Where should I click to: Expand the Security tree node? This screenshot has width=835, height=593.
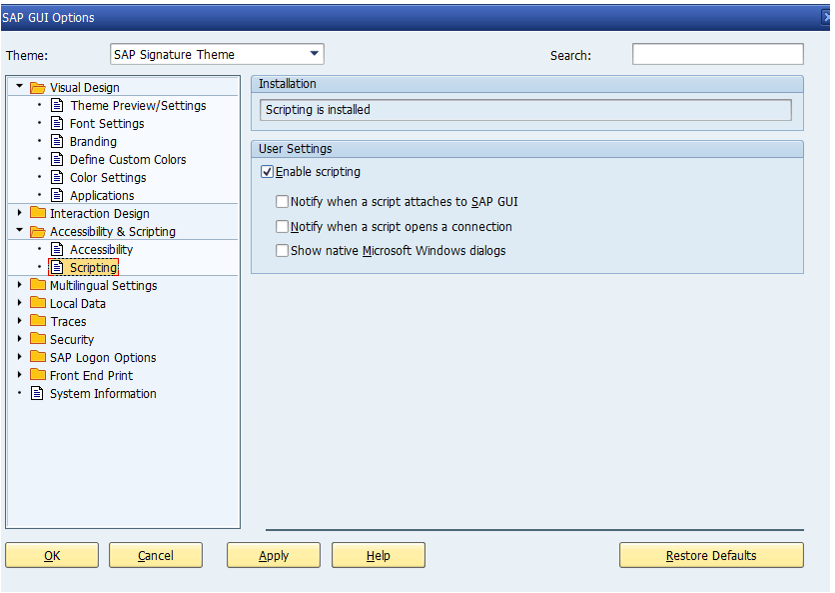click(20, 339)
